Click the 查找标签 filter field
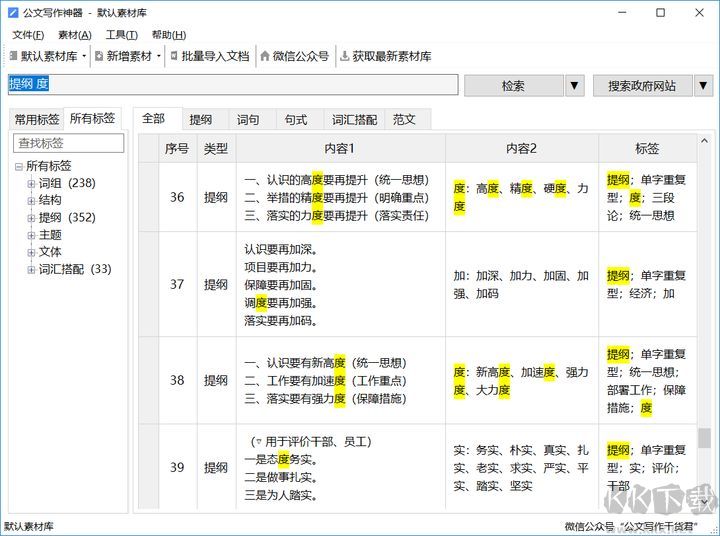The height and width of the screenshot is (536, 720). pos(68,143)
